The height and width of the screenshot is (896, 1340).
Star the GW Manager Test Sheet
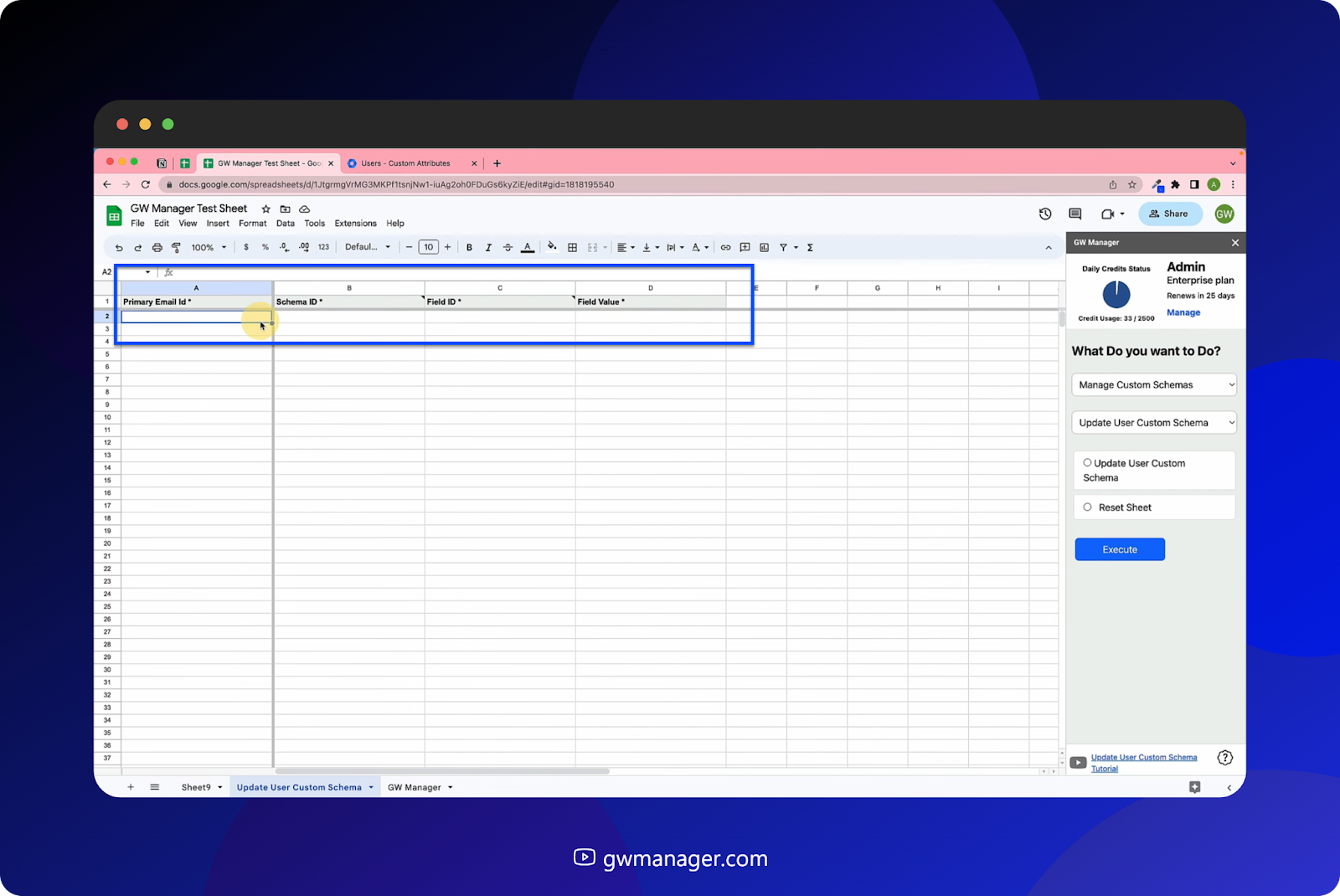point(266,209)
